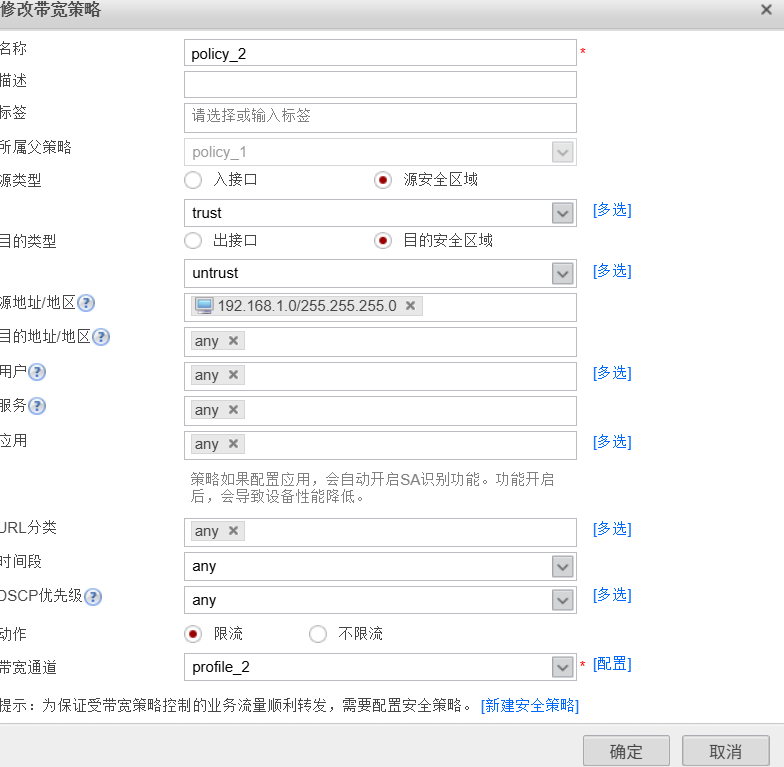The image size is (784, 767).
Task: Confirm with the 确定 button
Action: (626, 751)
